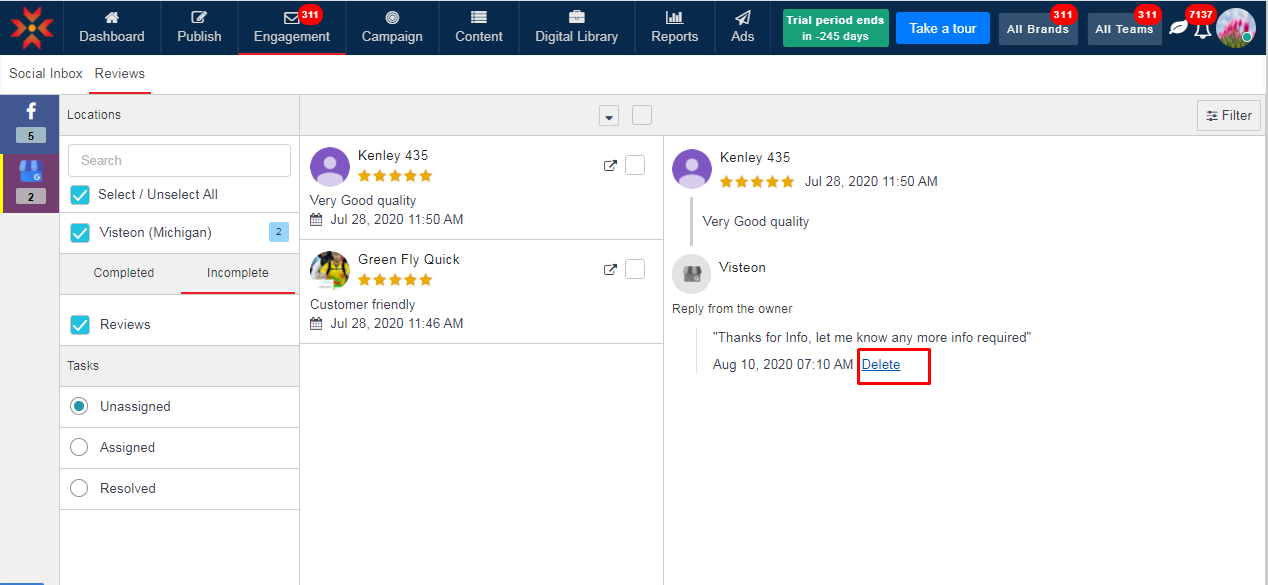The height and width of the screenshot is (585, 1268).
Task: Open the All Teams dropdown
Action: pos(1124,29)
